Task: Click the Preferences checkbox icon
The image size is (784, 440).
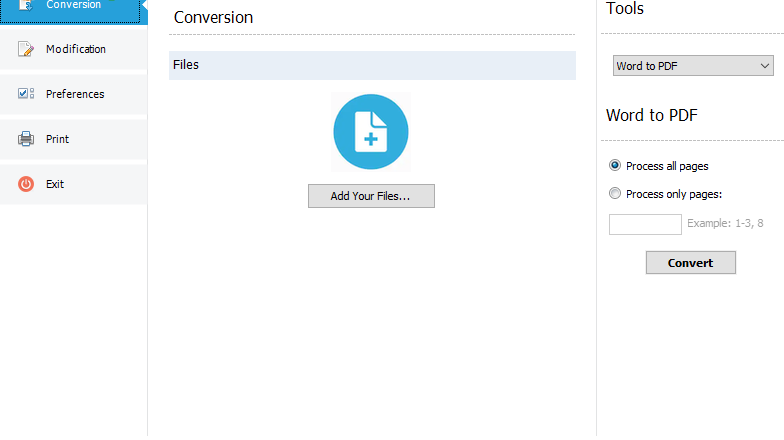Action: 26,94
